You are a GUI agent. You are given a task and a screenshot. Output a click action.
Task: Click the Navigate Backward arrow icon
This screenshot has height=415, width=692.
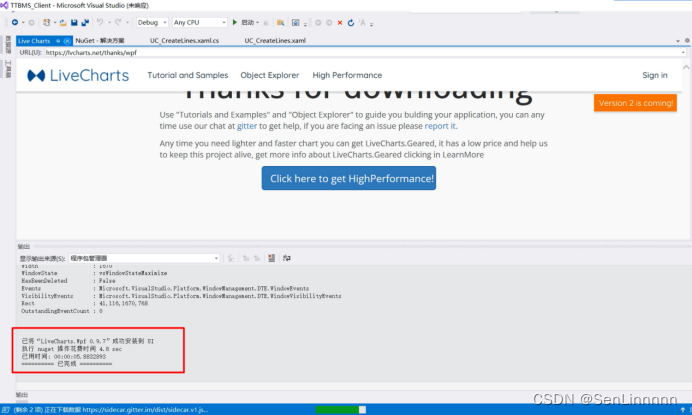tap(15, 23)
